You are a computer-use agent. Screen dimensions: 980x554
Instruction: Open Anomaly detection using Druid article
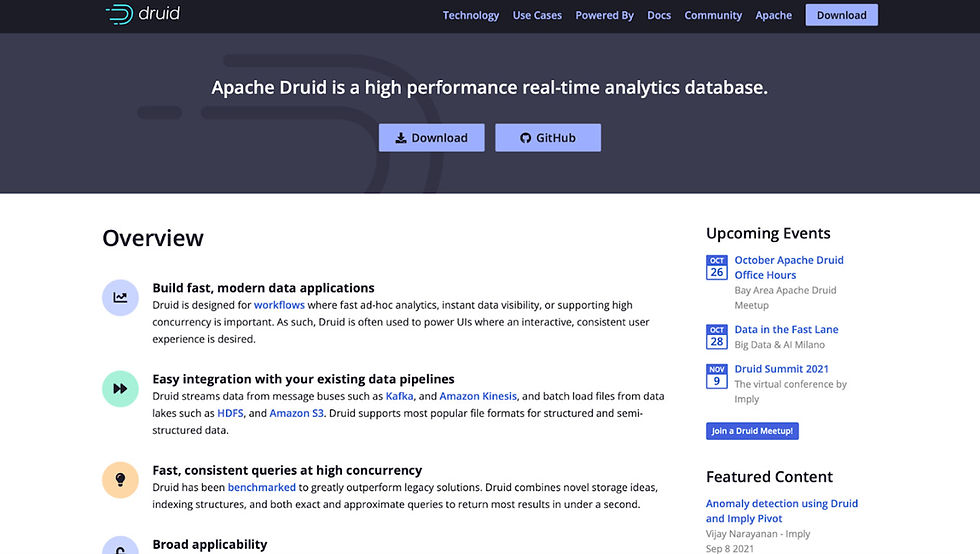782,511
